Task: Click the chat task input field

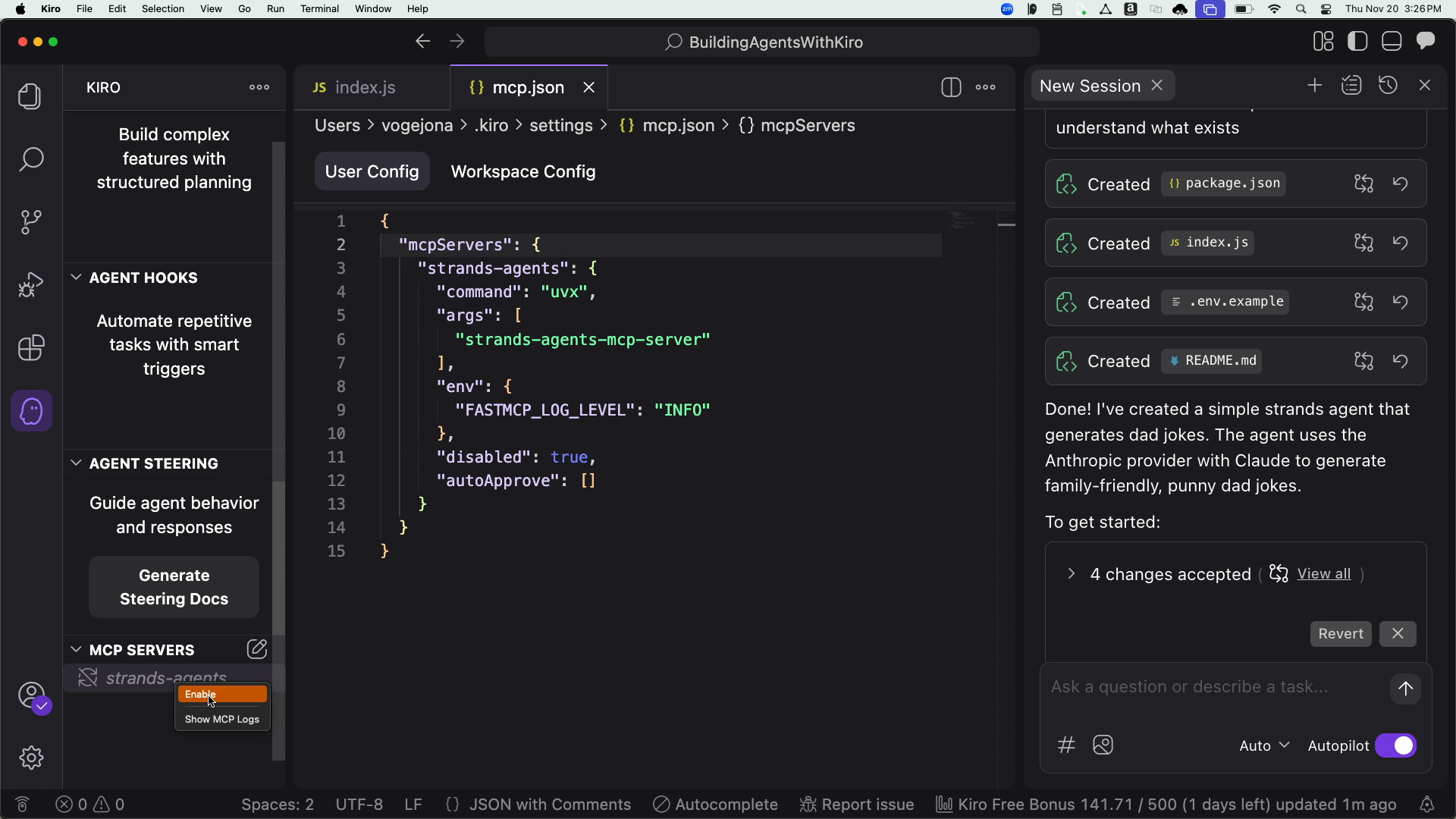Action: [1213, 687]
